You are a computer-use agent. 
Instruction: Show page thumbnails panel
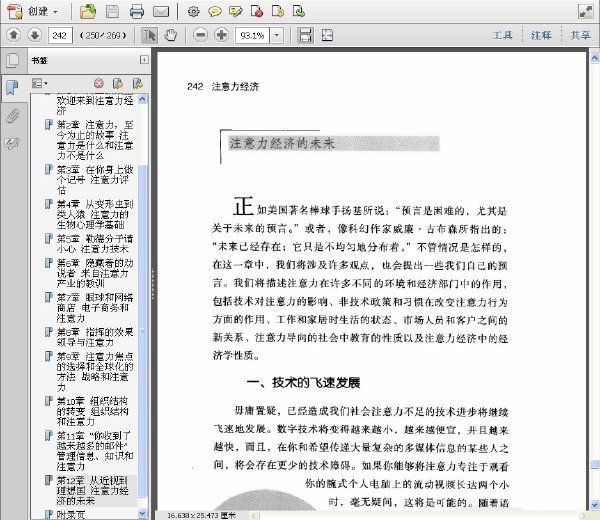tap(13, 60)
